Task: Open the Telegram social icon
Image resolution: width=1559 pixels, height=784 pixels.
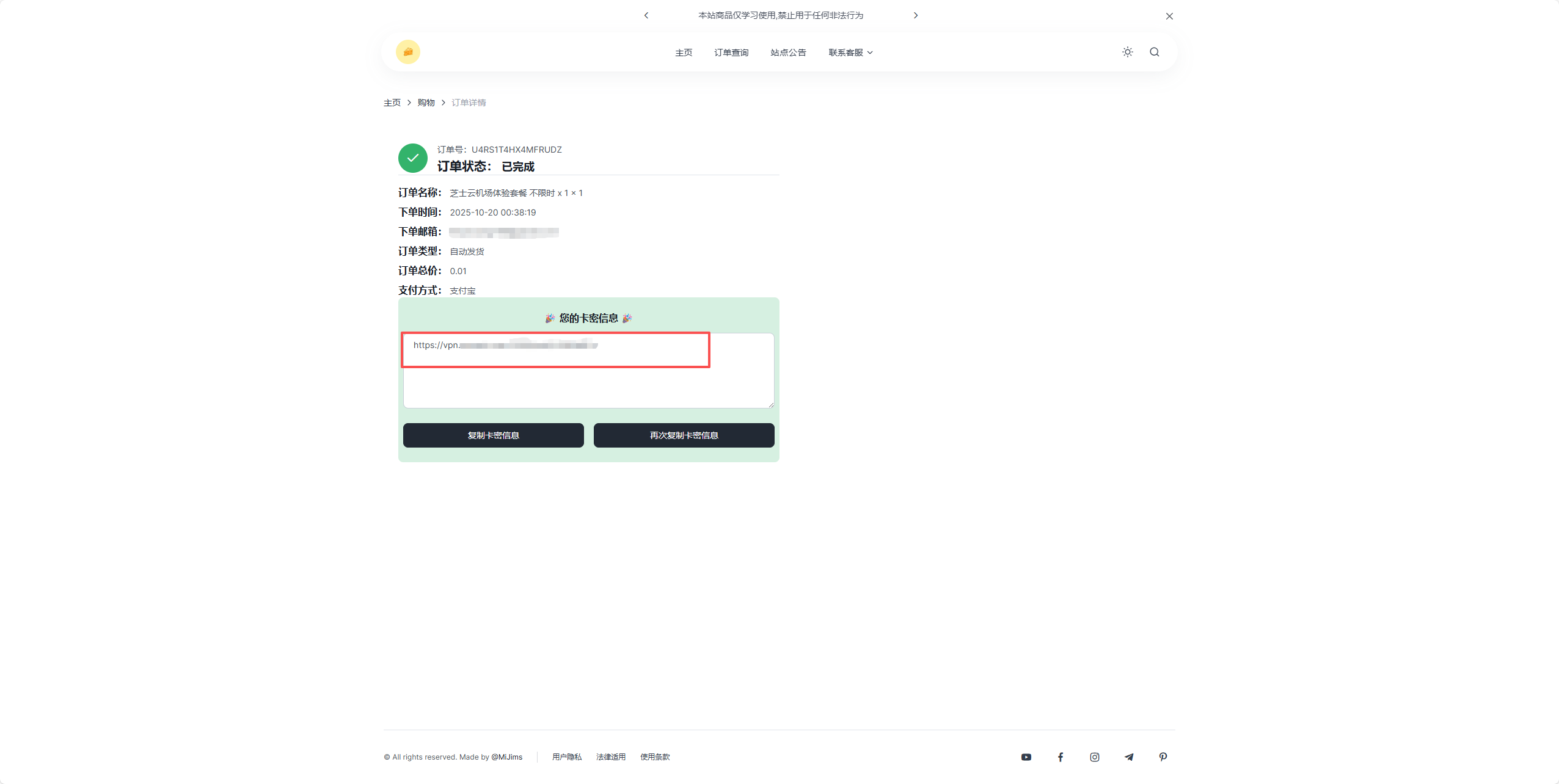Action: coord(1128,757)
